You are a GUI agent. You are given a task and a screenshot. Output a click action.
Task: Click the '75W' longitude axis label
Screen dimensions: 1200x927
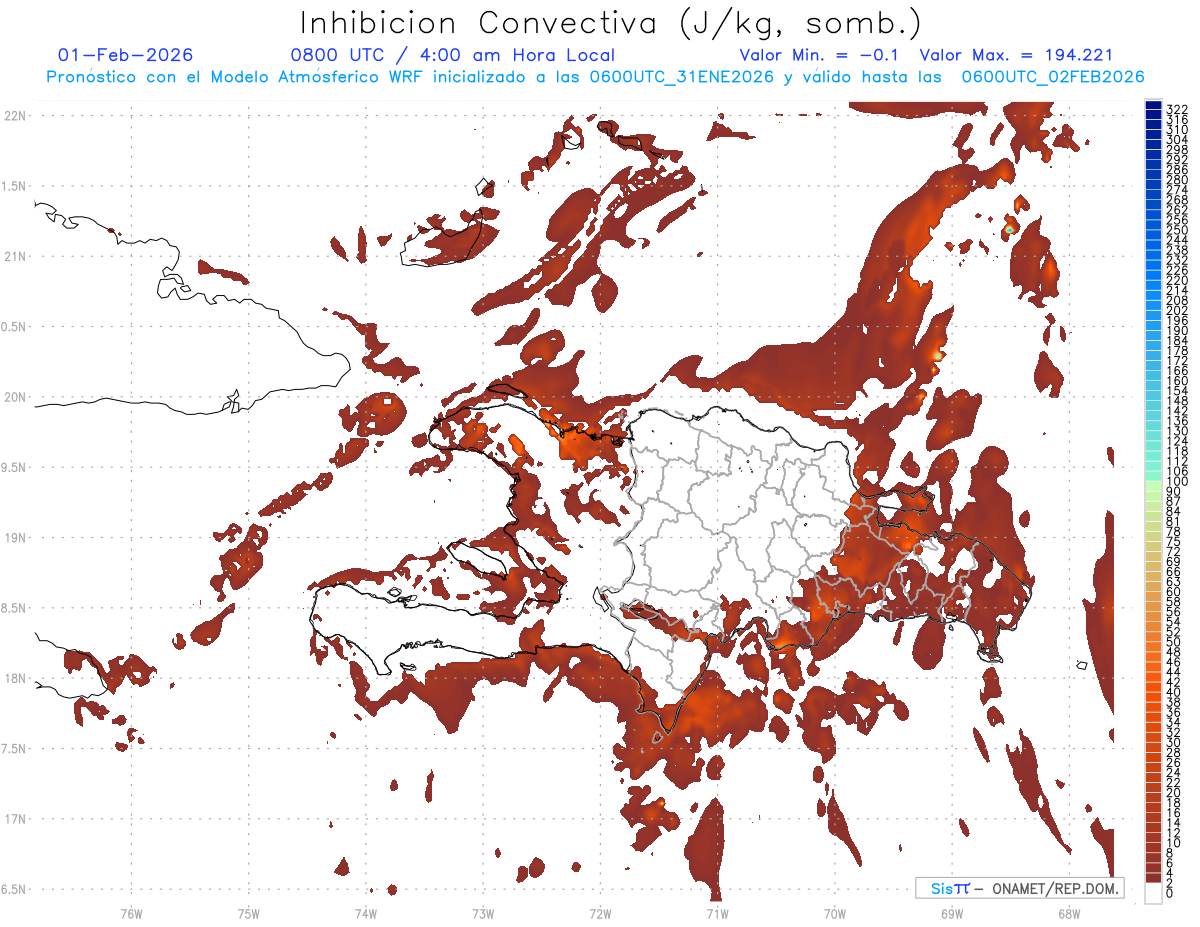(x=249, y=913)
